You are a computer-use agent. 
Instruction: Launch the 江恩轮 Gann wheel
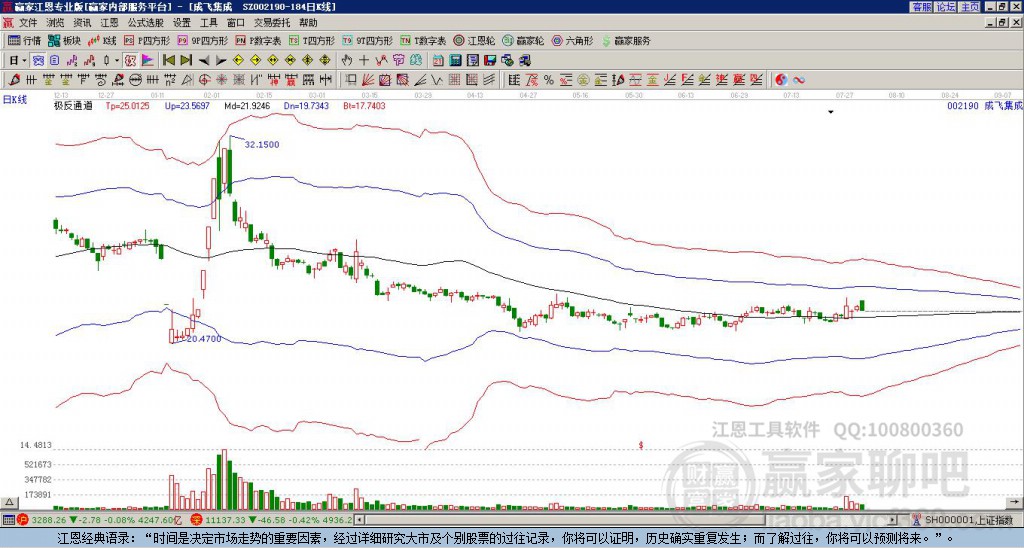[474, 40]
